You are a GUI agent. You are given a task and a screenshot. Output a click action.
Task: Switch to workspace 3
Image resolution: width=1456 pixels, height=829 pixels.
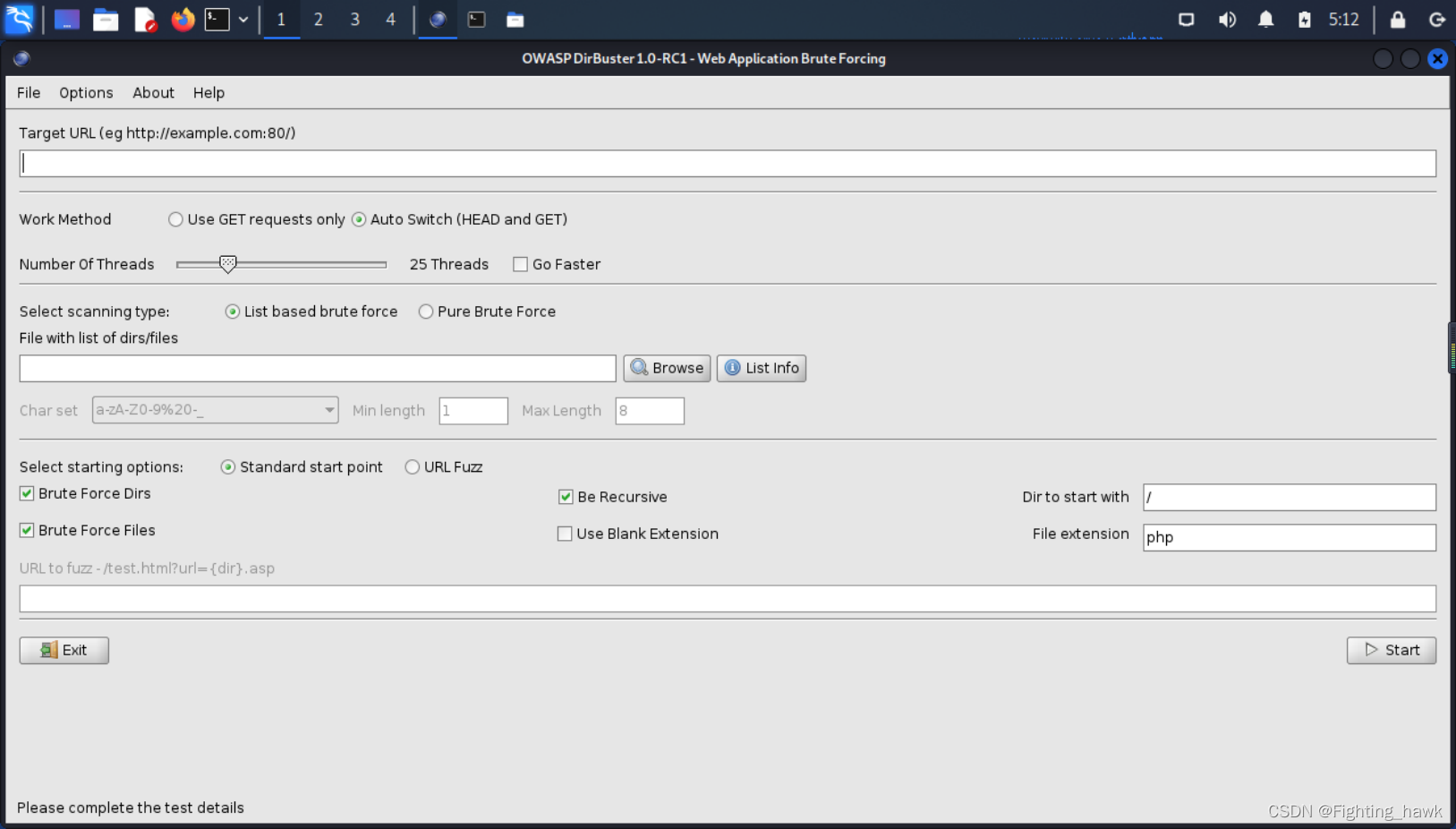(x=354, y=20)
